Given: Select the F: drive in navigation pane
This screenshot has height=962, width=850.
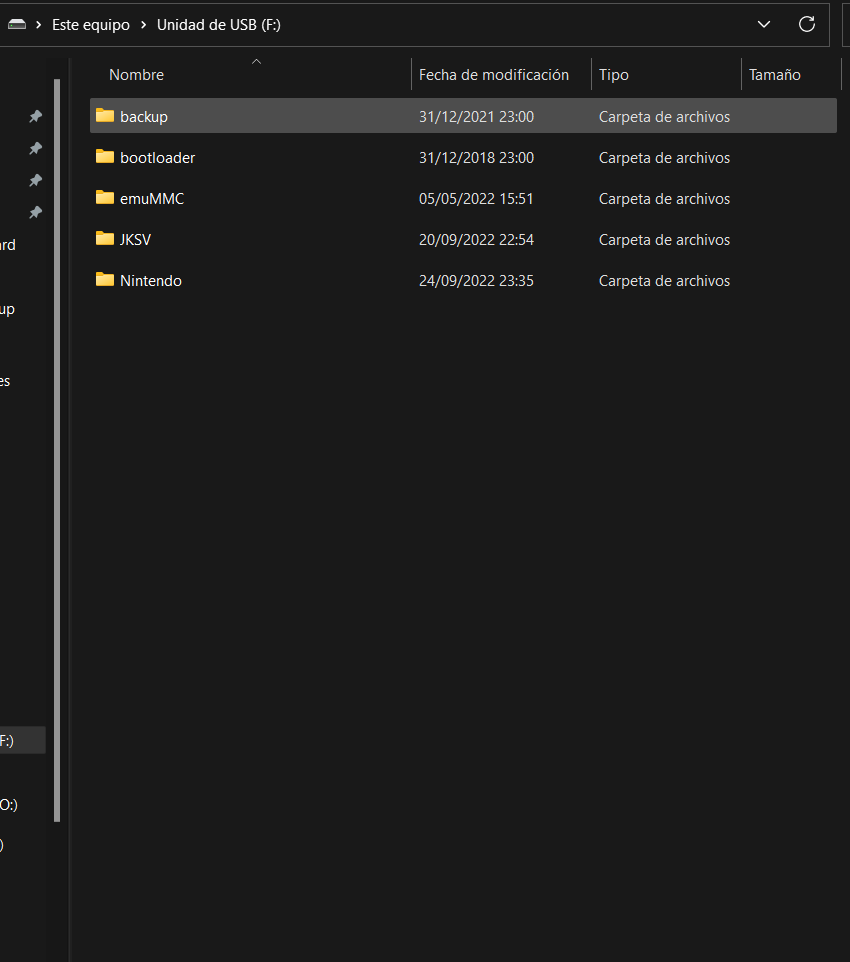Looking at the screenshot, I should [x=22, y=741].
